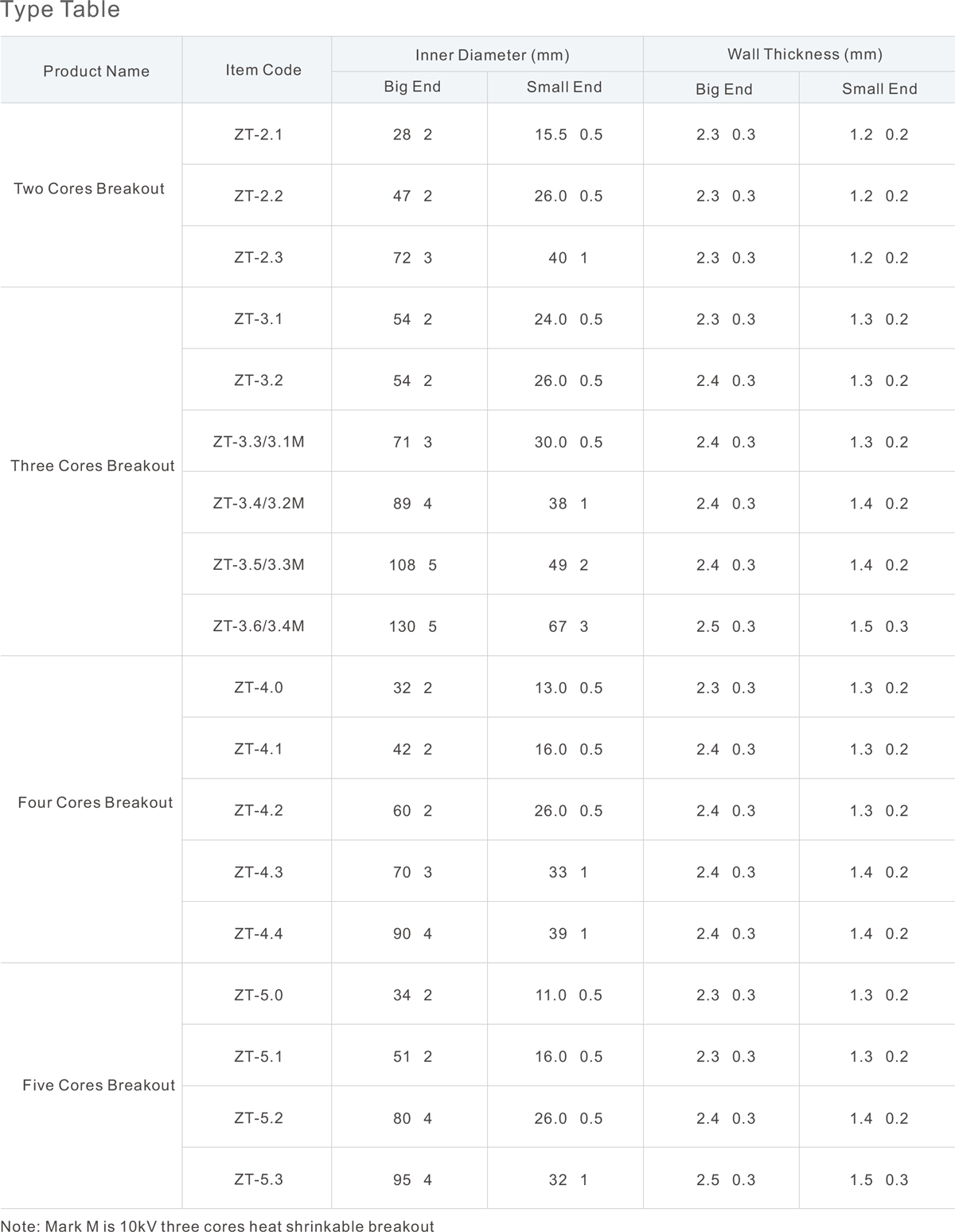Viewport: 955px width, 1232px height.
Task: Click the Five Cores Breakout row label
Action: (99, 1085)
